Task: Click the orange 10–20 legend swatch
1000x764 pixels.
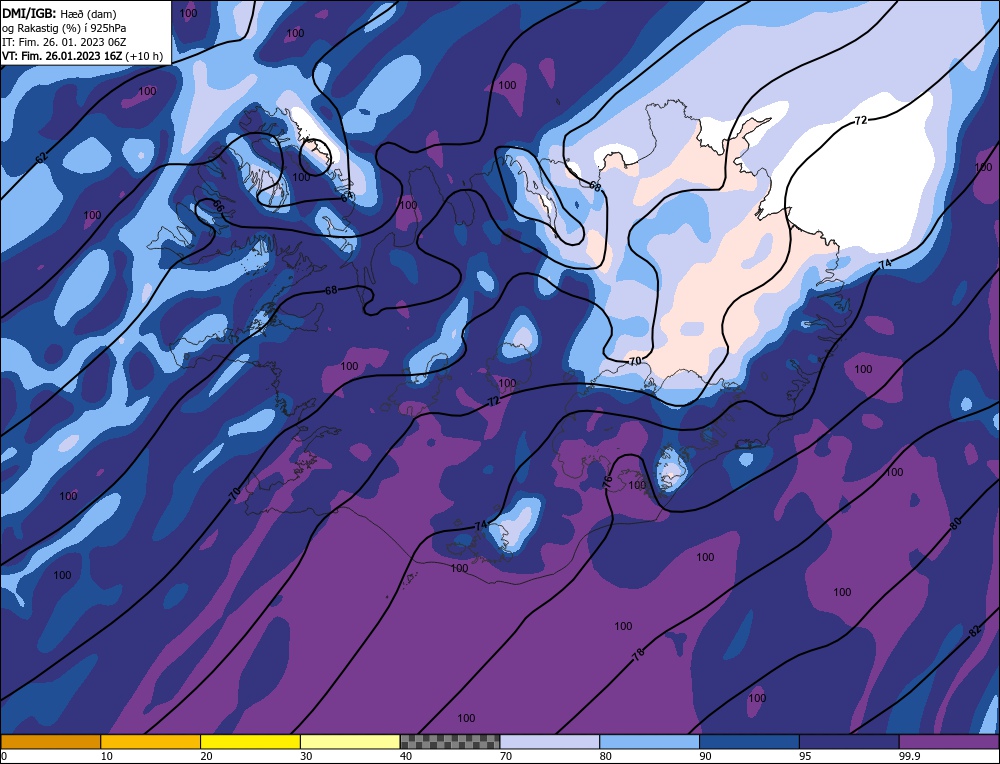Action: [x=151, y=742]
